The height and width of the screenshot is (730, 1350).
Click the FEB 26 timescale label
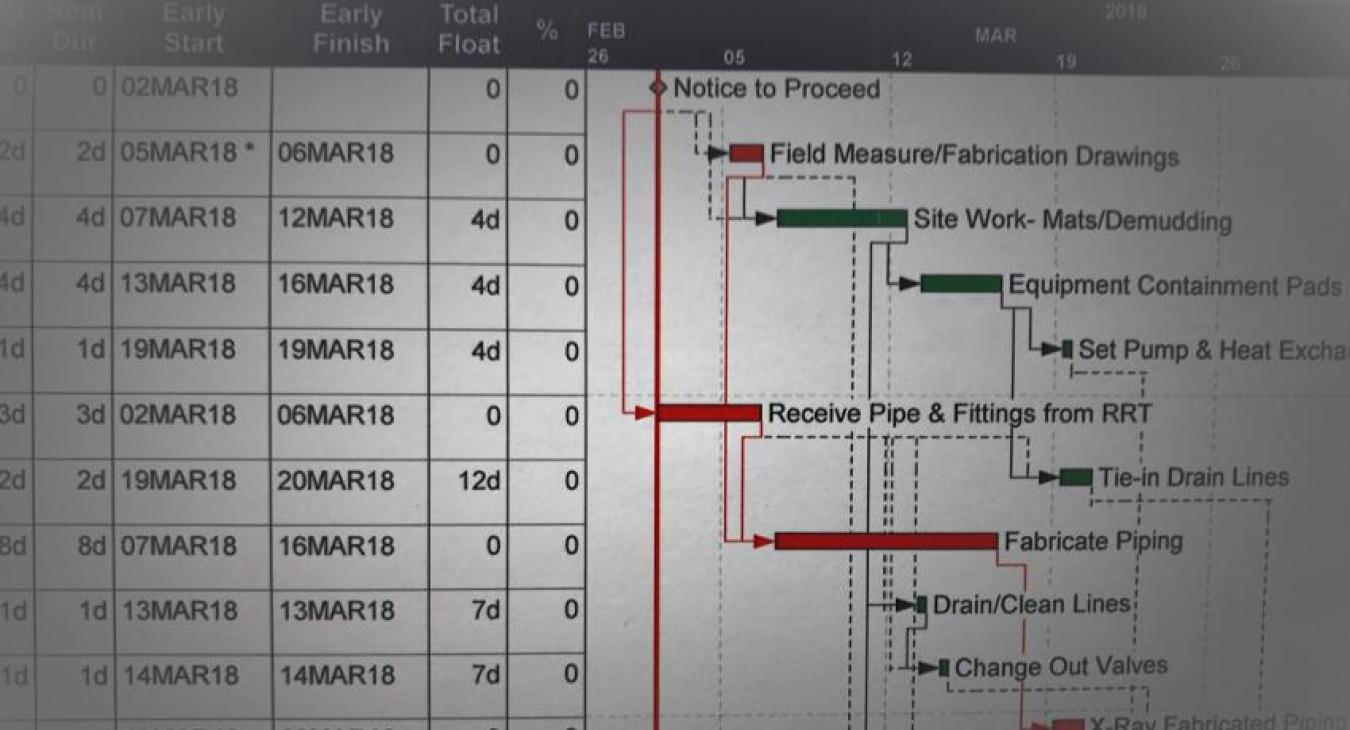(x=606, y=43)
